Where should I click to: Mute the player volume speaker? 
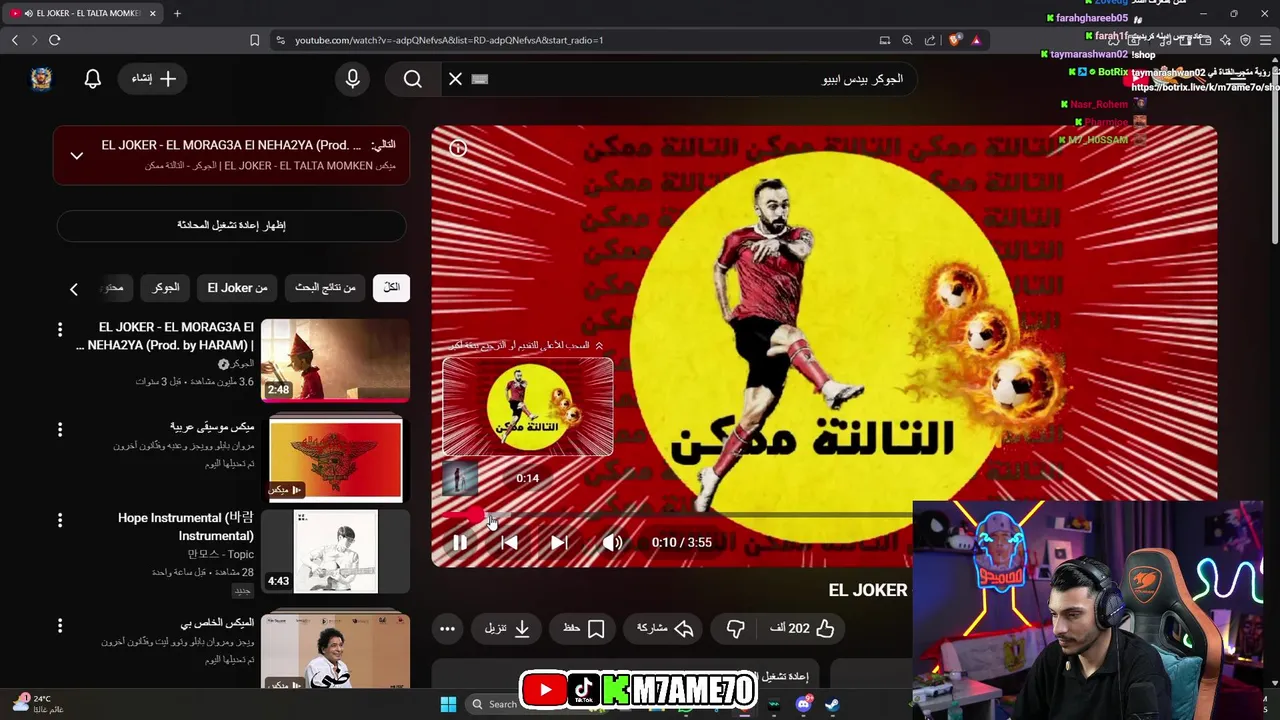[612, 542]
